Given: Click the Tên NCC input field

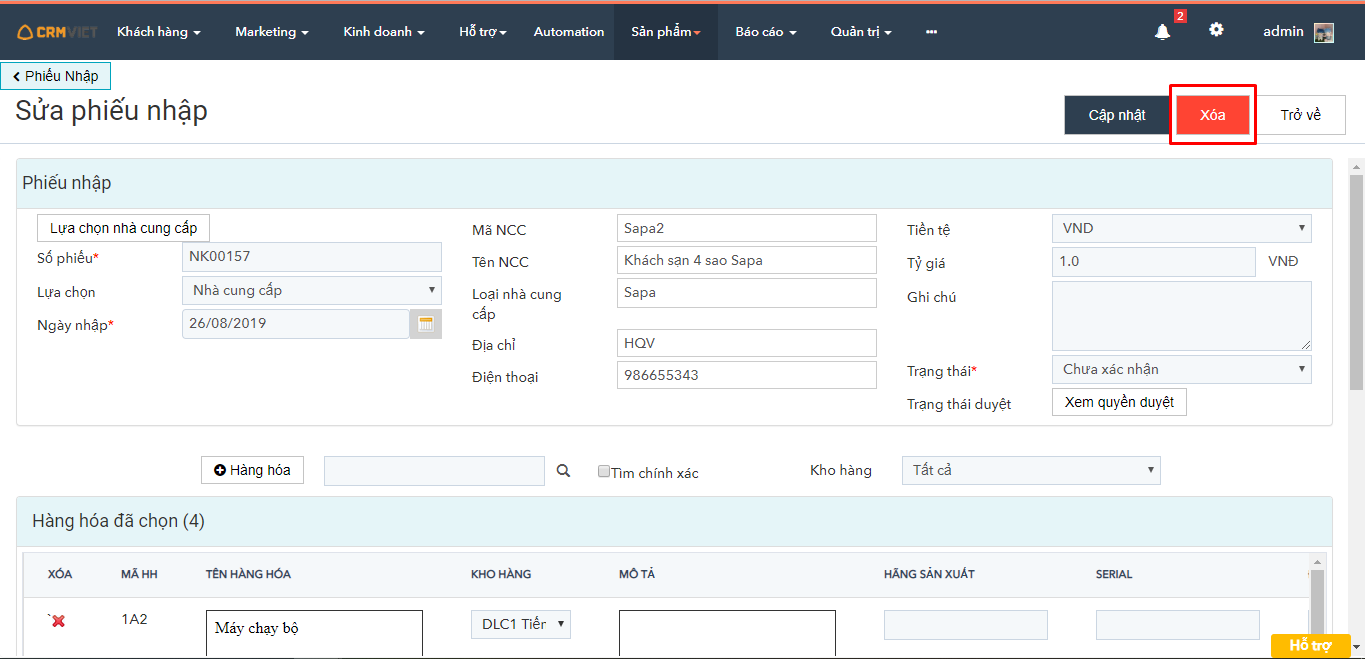Looking at the screenshot, I should (x=747, y=260).
